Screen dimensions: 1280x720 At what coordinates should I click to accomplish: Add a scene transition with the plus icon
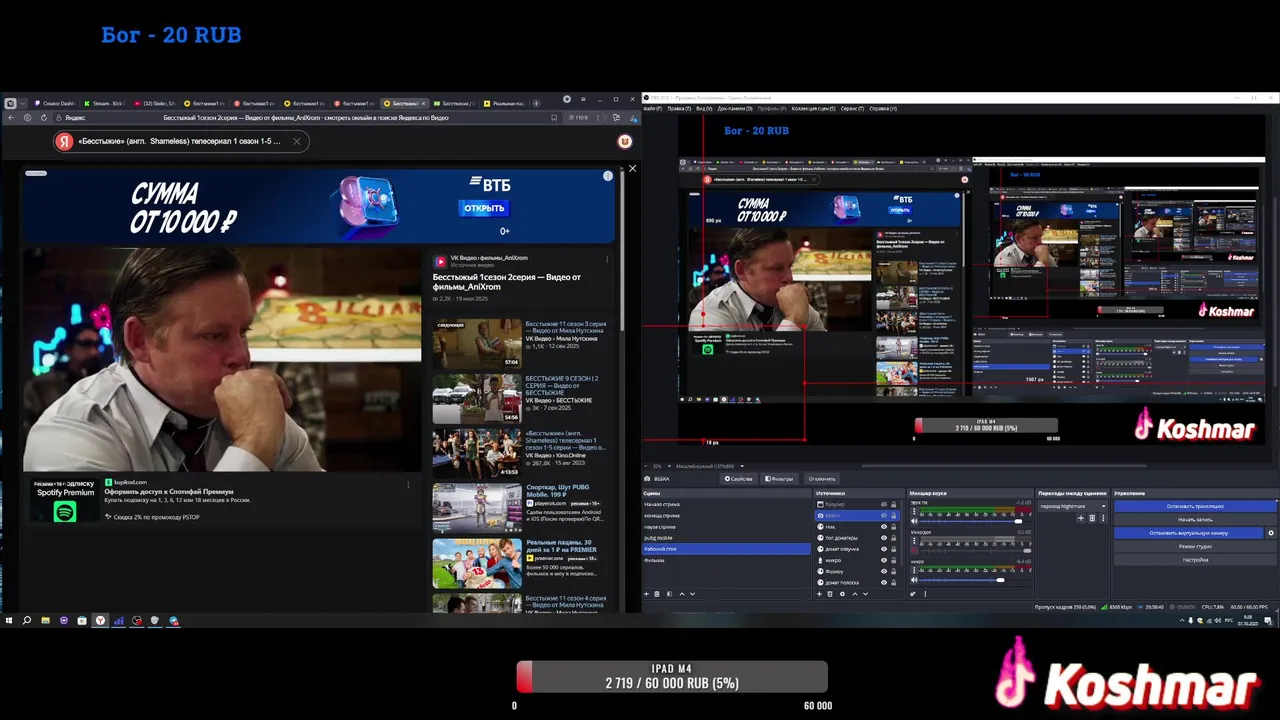pyautogui.click(x=1080, y=518)
